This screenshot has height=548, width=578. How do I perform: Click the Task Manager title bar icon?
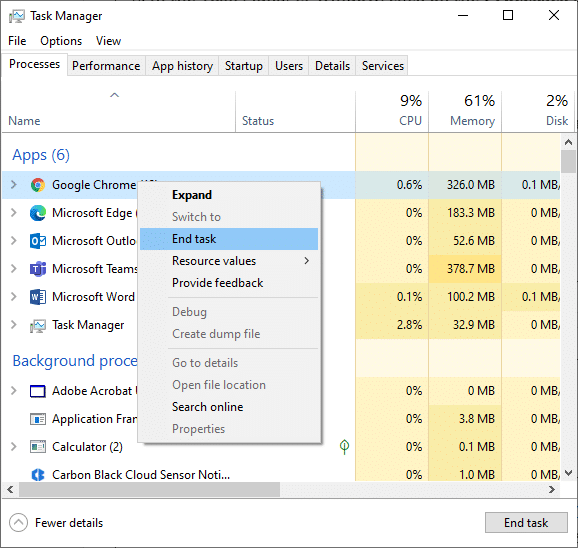point(17,16)
